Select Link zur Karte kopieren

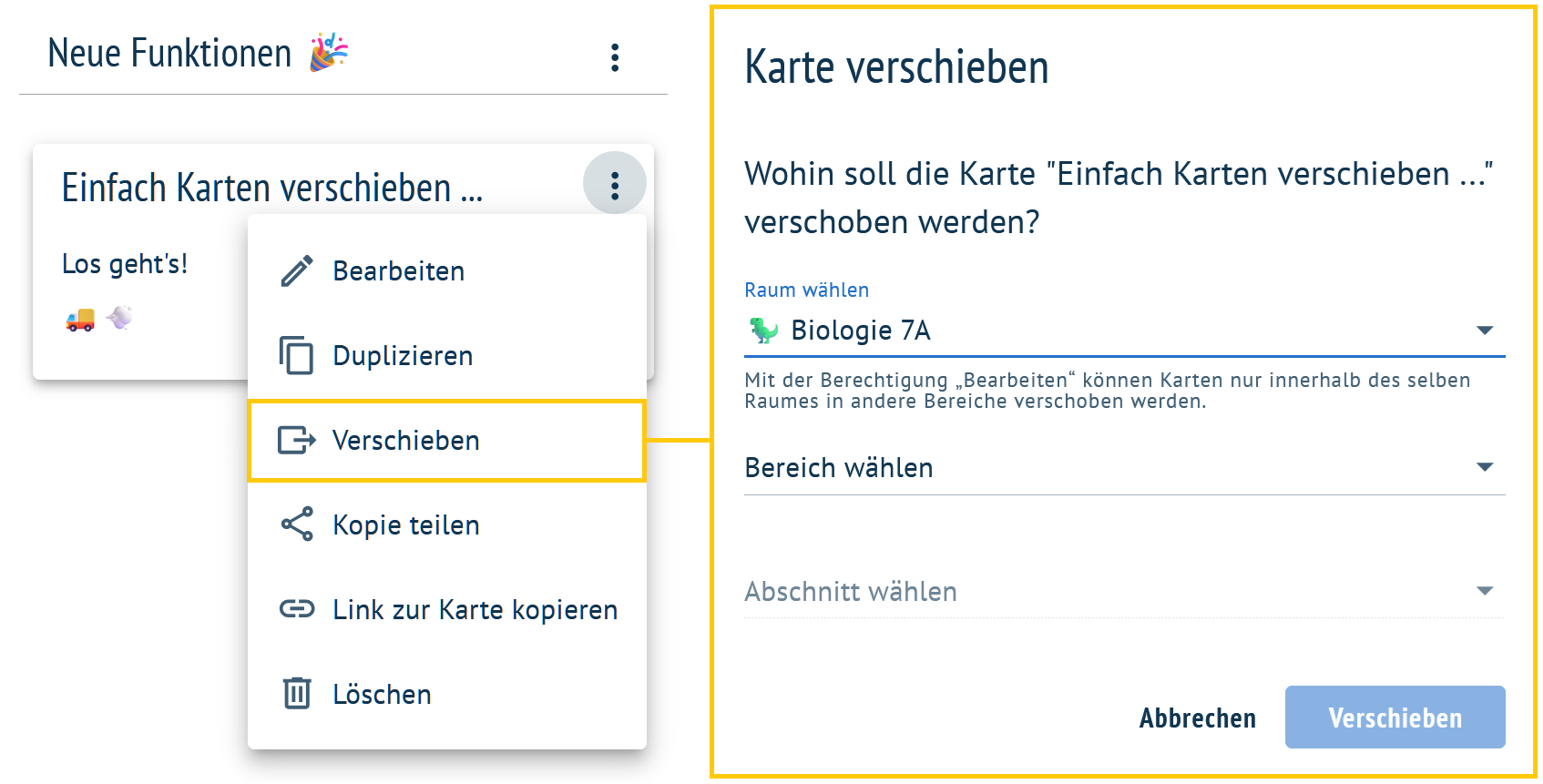click(x=475, y=610)
